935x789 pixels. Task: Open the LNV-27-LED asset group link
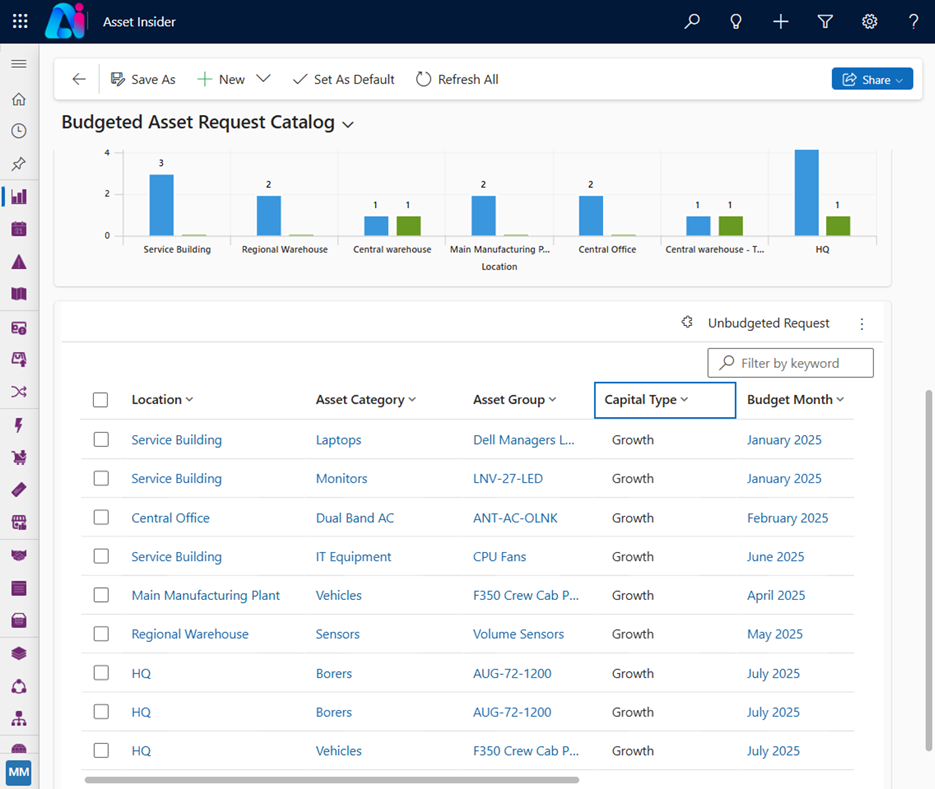pos(508,479)
